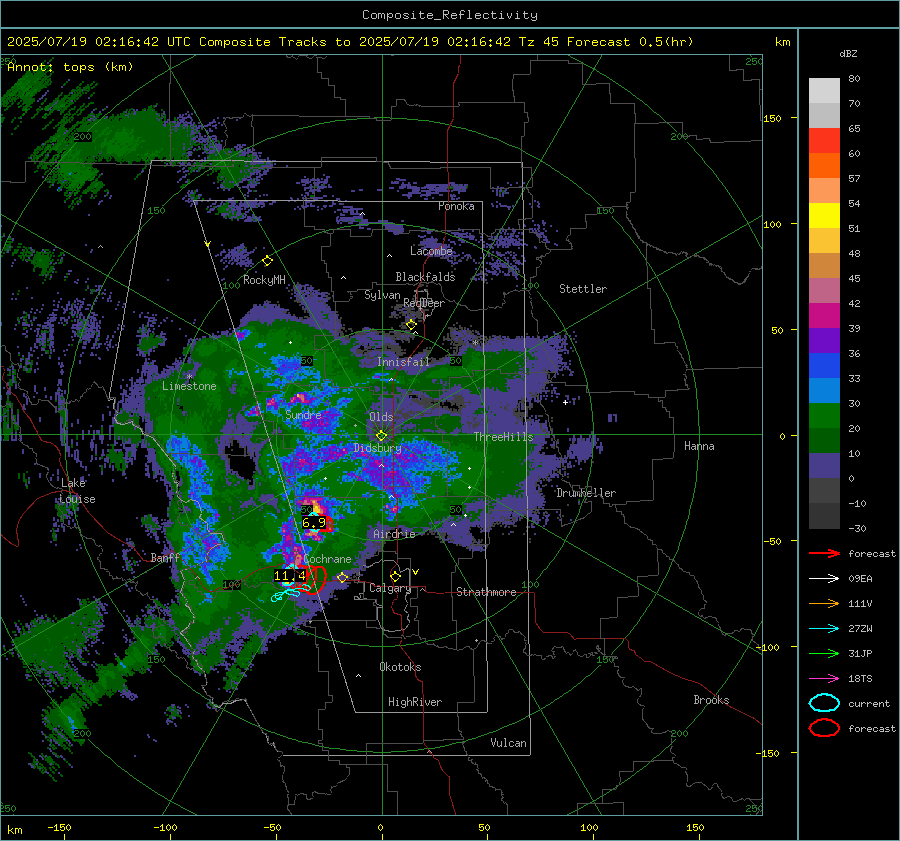Click the magenta 18TS arrow legend icon
Viewport: 900px width, 841px height.
pyautogui.click(x=824, y=679)
